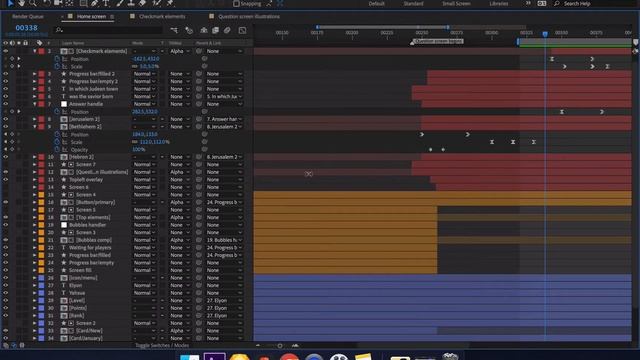This screenshot has height=360, width=640.
Task: Hide the Answer handle layer eye
Action: 5,104
